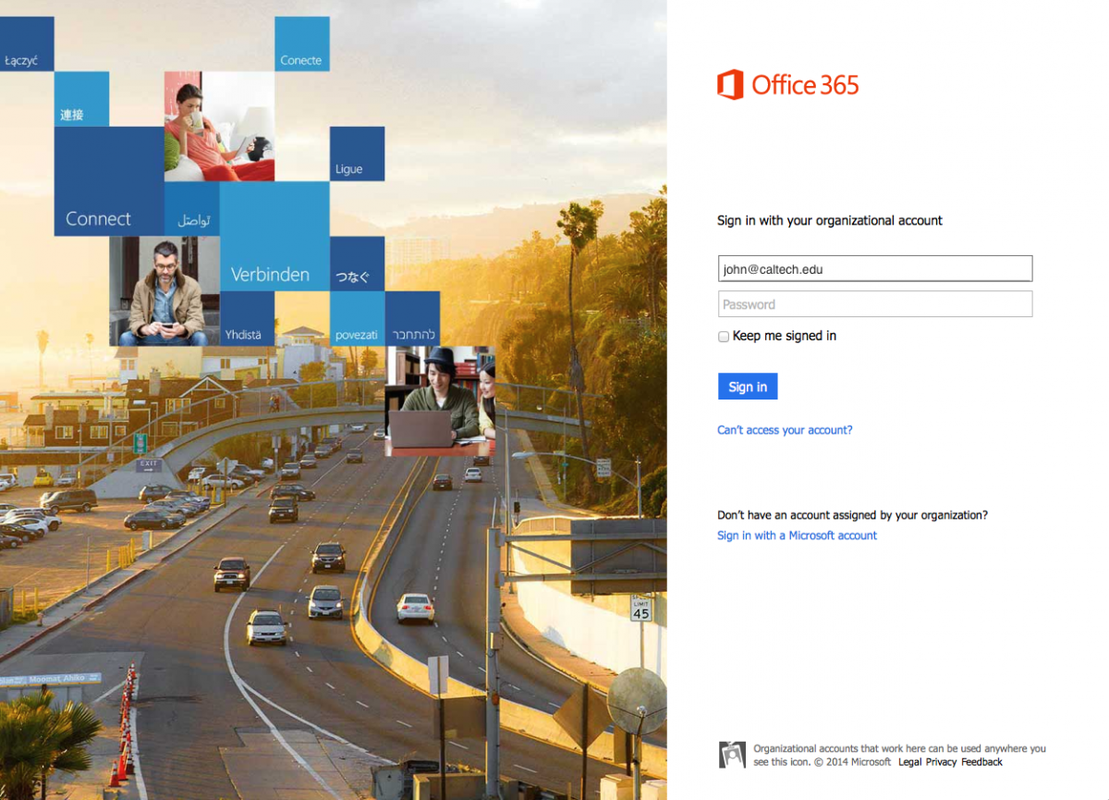The height and width of the screenshot is (800, 1109).
Task: Click the organizational account badge icon
Action: point(732,755)
